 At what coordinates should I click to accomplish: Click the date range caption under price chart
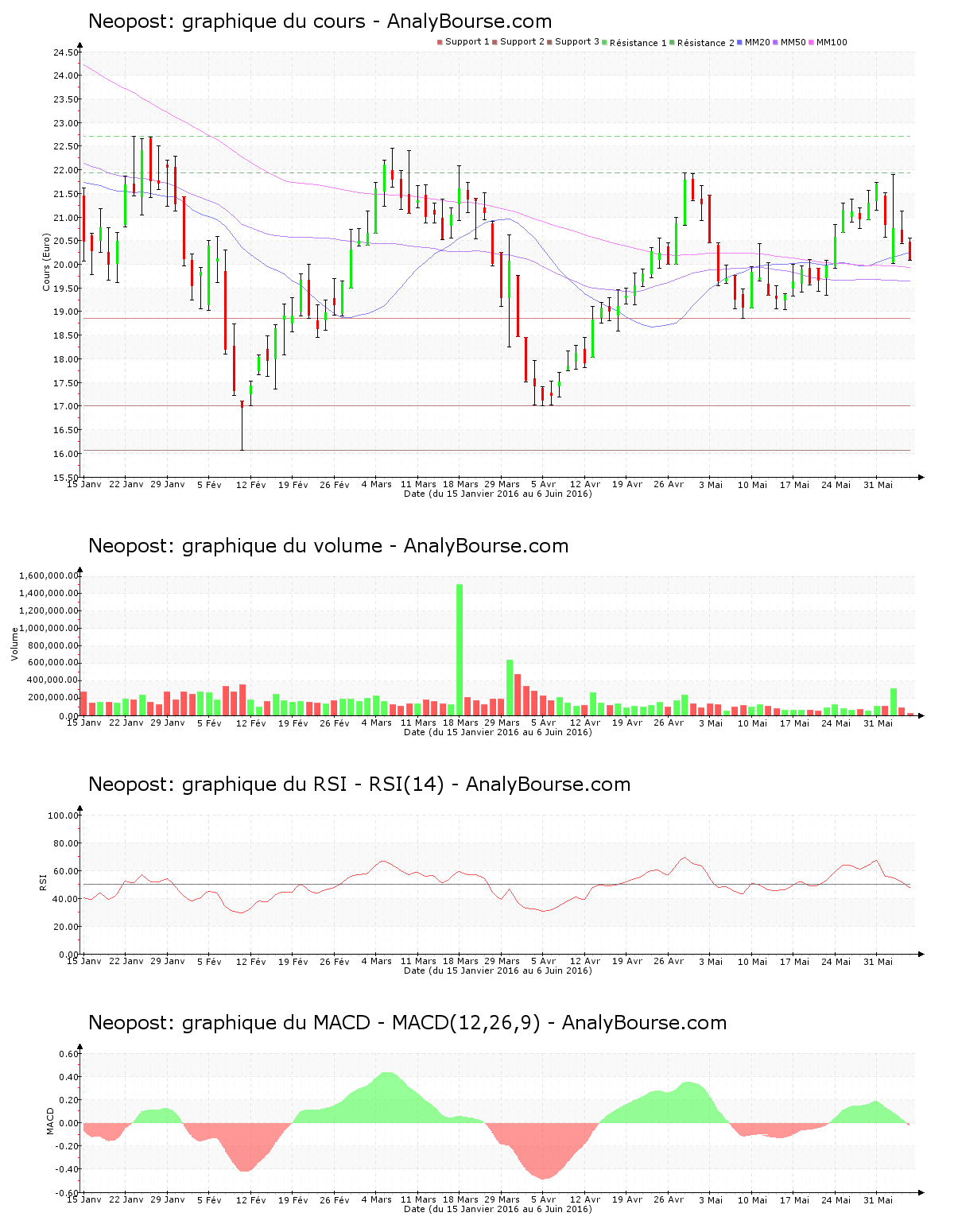point(498,494)
